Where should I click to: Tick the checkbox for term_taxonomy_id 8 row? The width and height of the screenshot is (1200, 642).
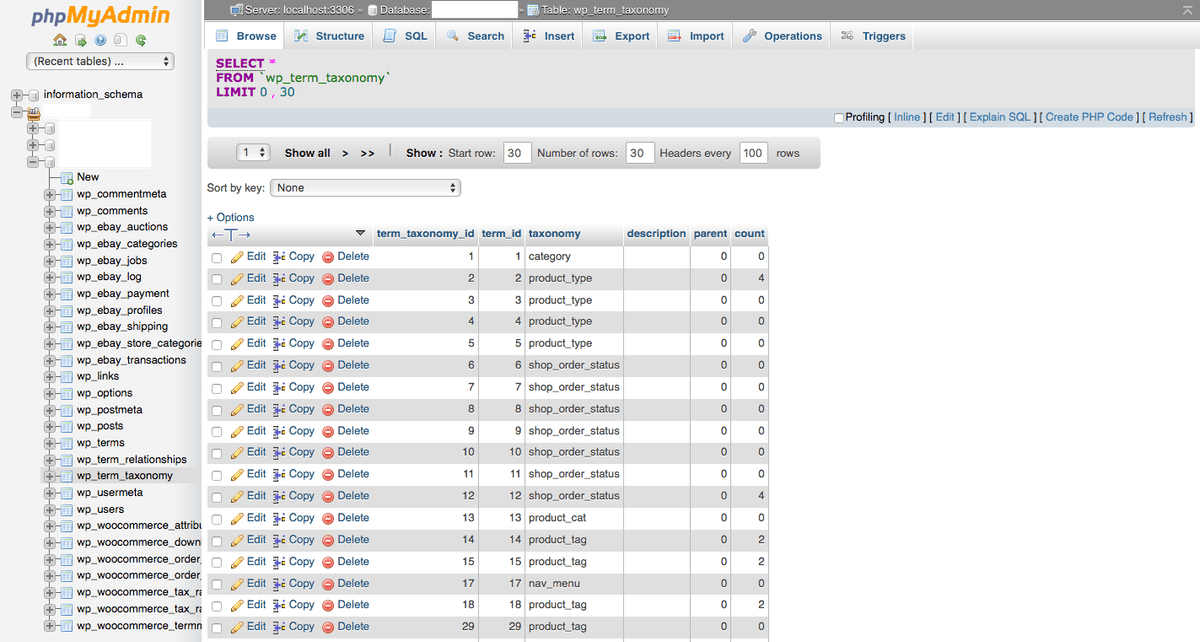coord(217,410)
